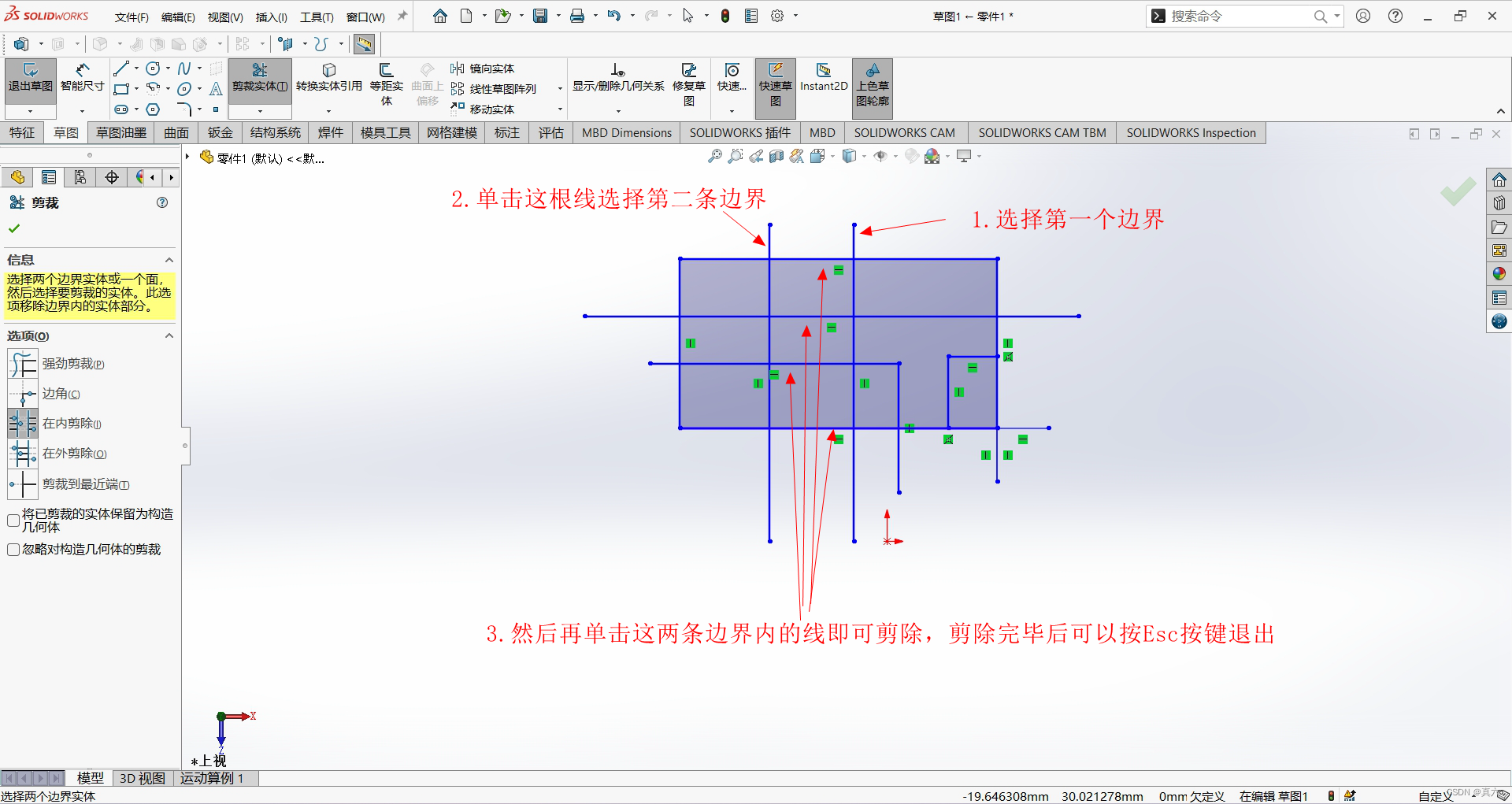The width and height of the screenshot is (1512, 804).
Task: Open SOLIDWORKS Resources home icon in task pane
Action: (1499, 180)
